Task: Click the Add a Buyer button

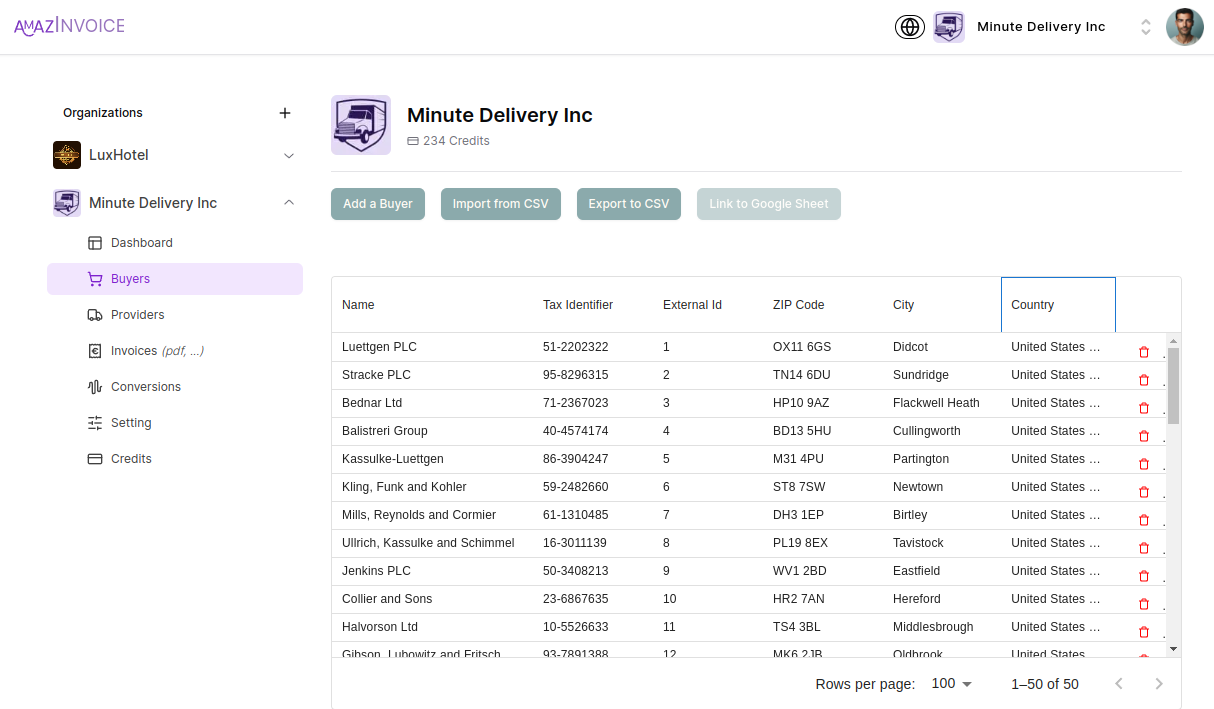Action: click(x=377, y=203)
